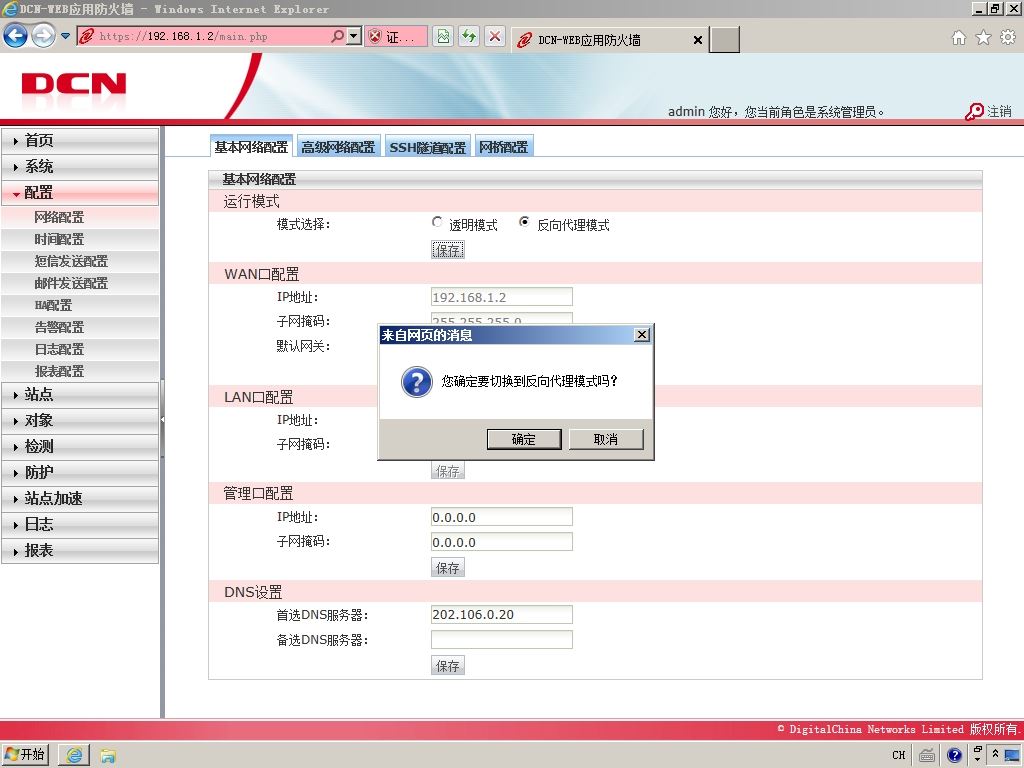Open browser tools gear icon

(x=1008, y=38)
